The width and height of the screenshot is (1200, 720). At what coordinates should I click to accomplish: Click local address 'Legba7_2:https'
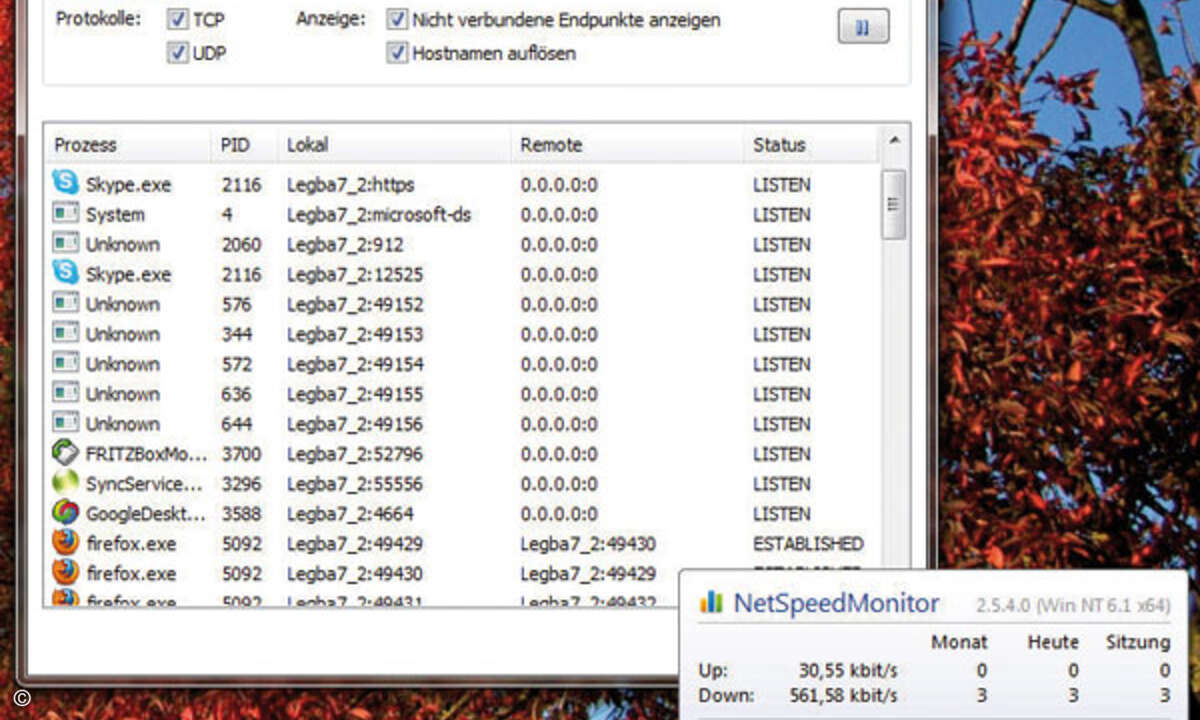tap(350, 185)
